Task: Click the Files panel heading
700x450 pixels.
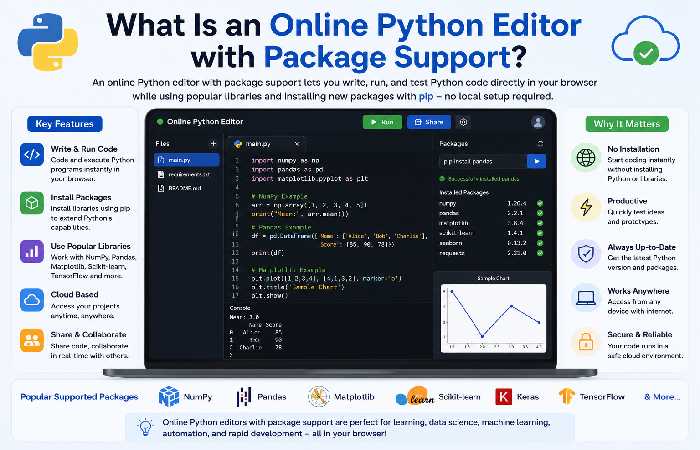Action: (x=162, y=143)
